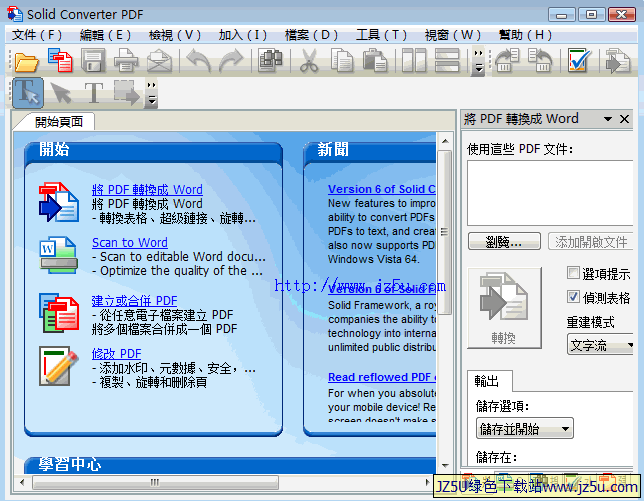Undo with the left arrow icon

[199, 60]
